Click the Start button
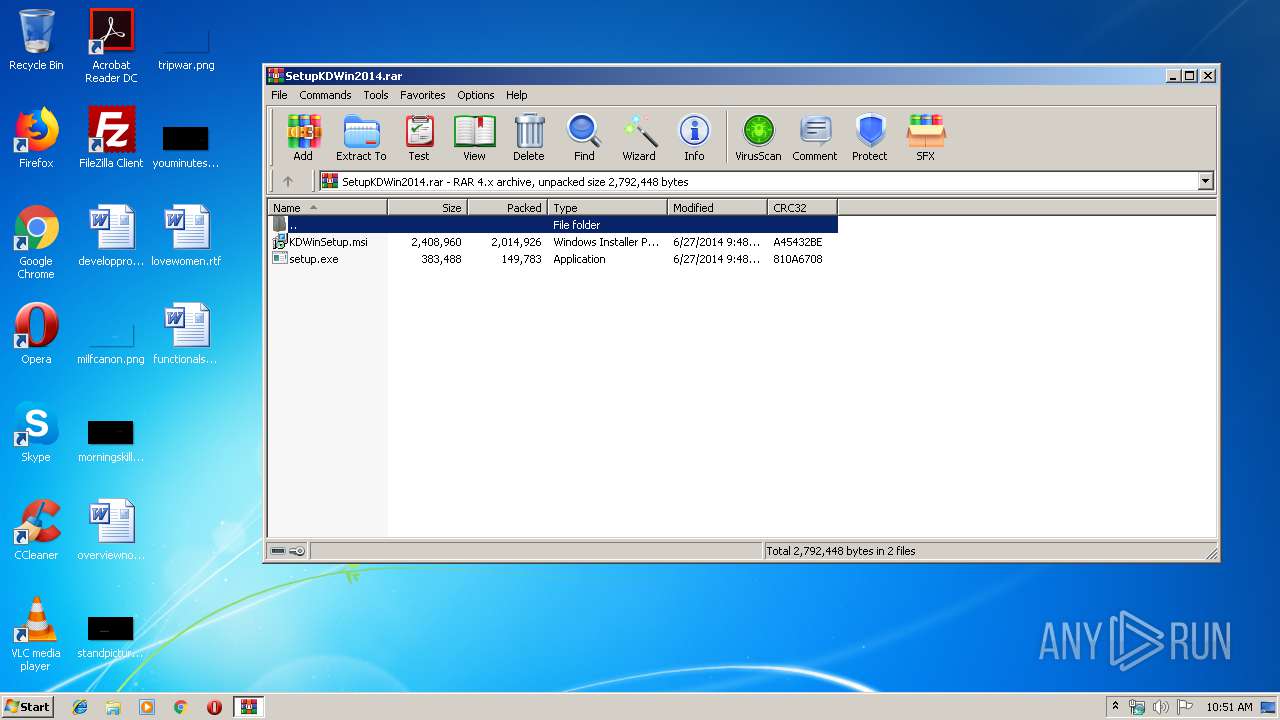This screenshot has width=1280, height=720. pos(27,706)
